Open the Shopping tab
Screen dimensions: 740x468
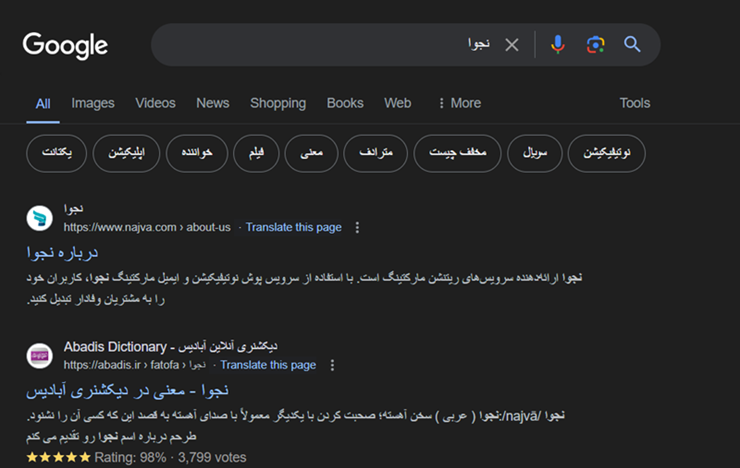278,103
